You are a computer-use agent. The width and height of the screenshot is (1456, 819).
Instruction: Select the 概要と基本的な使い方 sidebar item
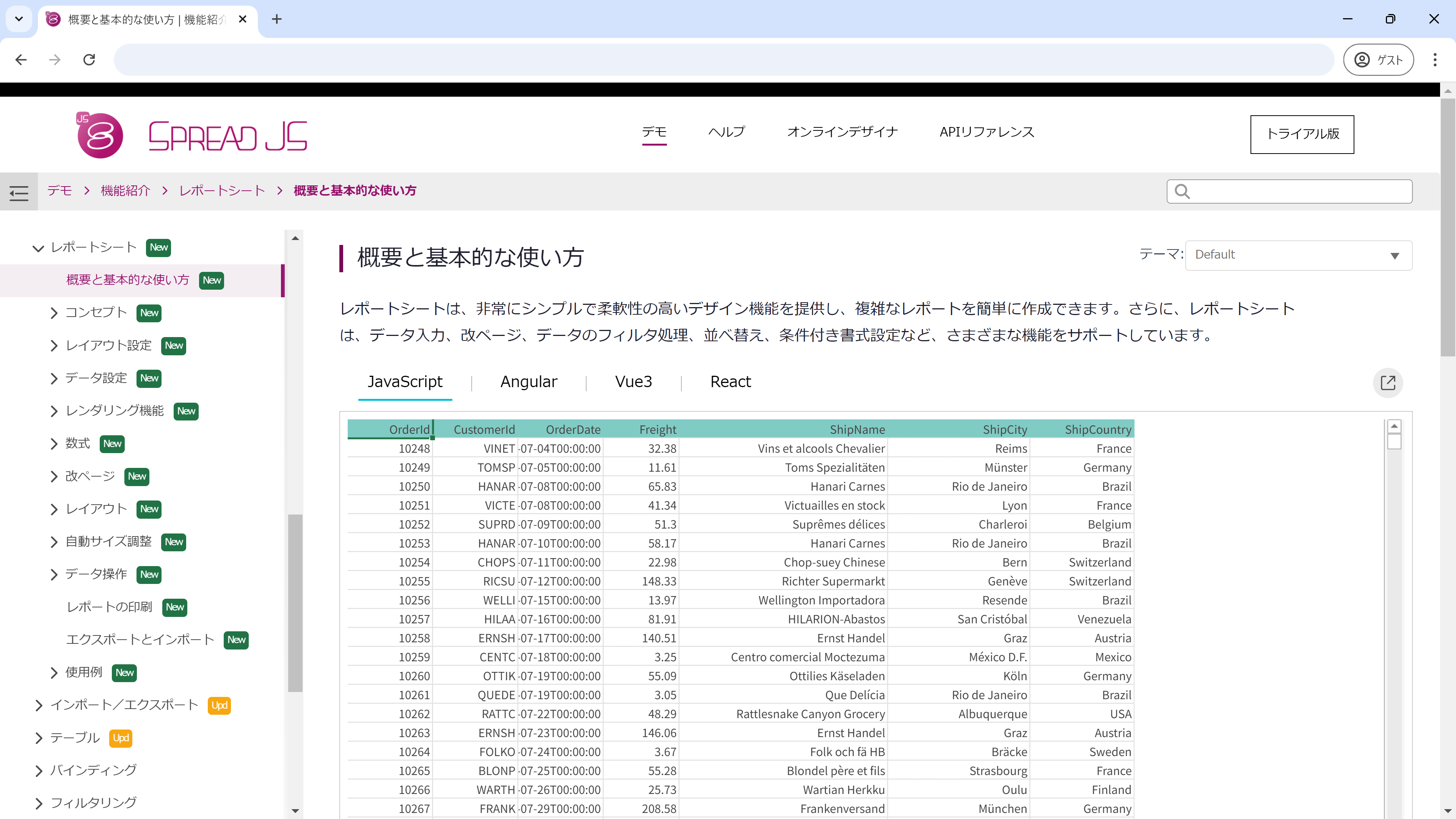(128, 280)
